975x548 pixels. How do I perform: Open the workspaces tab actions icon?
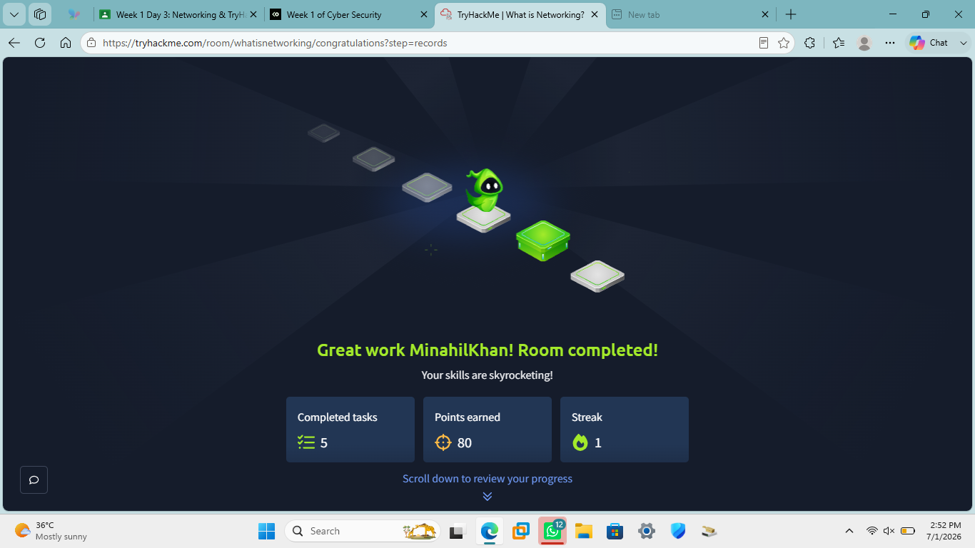pyautogui.click(x=40, y=14)
